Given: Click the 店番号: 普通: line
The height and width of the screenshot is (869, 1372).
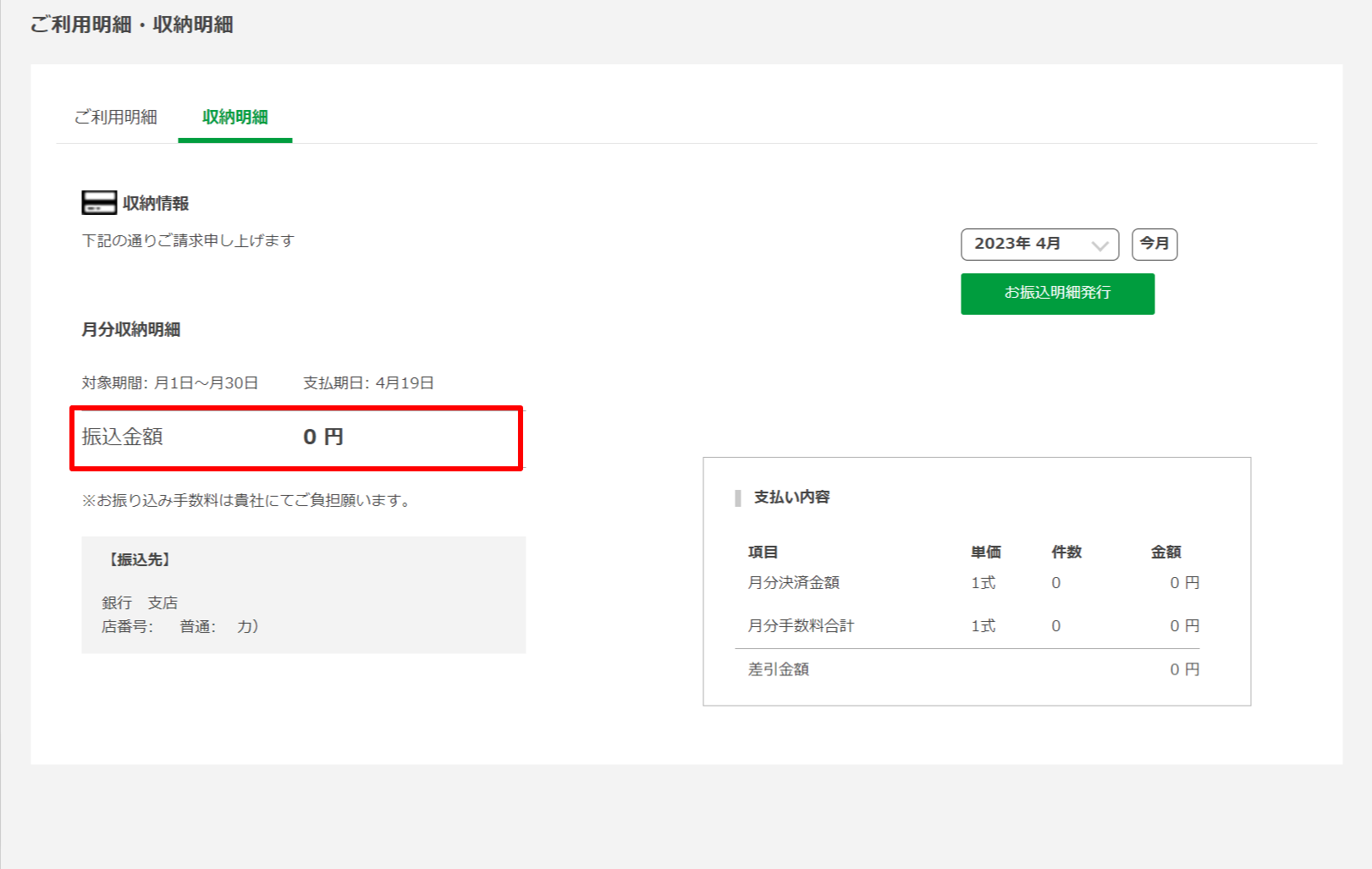Looking at the screenshot, I should (x=180, y=626).
